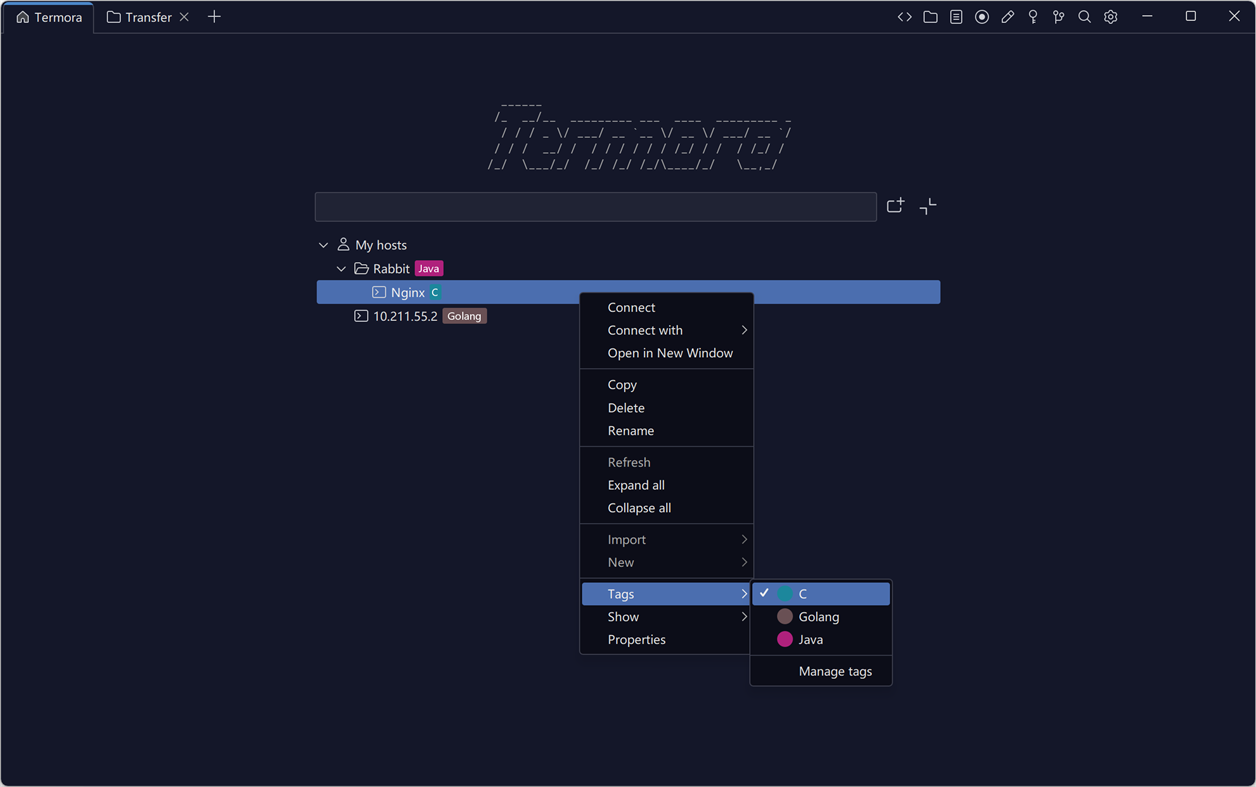Screen dimensions: 1256x787
Task: Click the home icon on Termora tab
Action: point(22,17)
